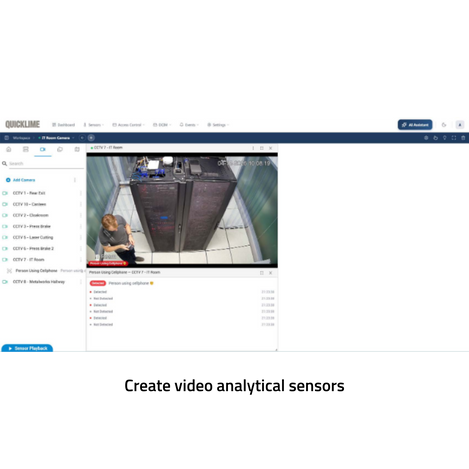This screenshot has height=469, width=469.
Task: Click the analytics icon beside Person Using Cellphone
Action: (x=9, y=271)
